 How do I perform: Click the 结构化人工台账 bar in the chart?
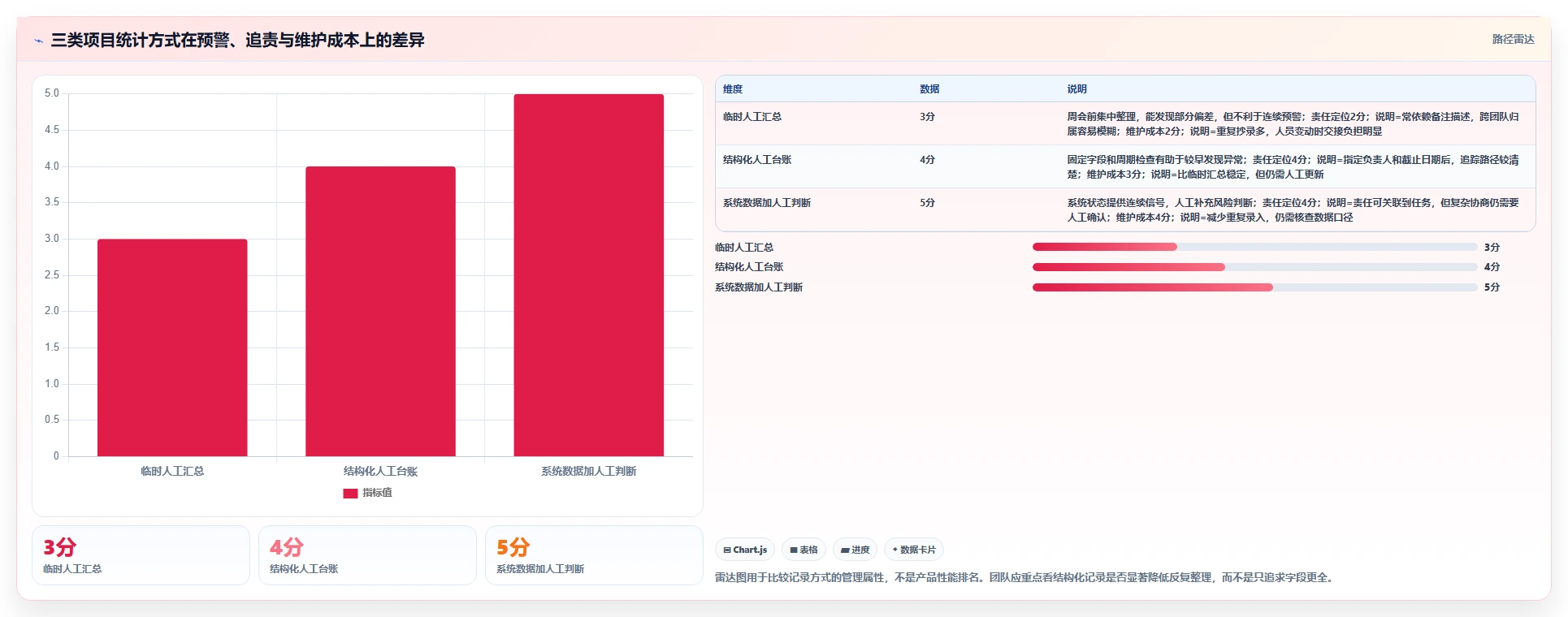pyautogui.click(x=380, y=311)
